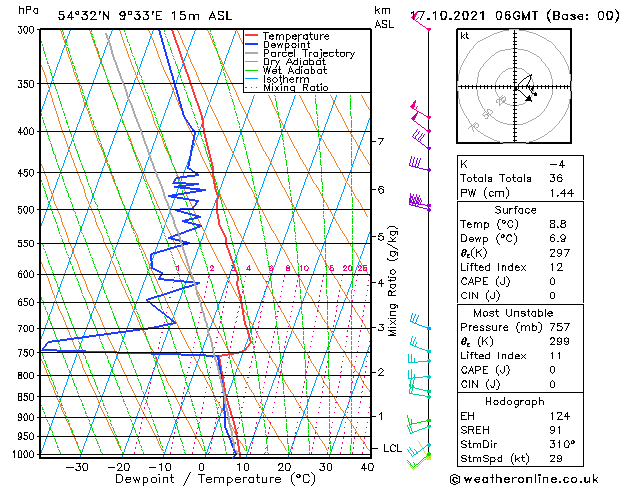Screen dimensions: 629x486
Task: Click the pink wind barb at 300 hPa
Action: (x=421, y=22)
